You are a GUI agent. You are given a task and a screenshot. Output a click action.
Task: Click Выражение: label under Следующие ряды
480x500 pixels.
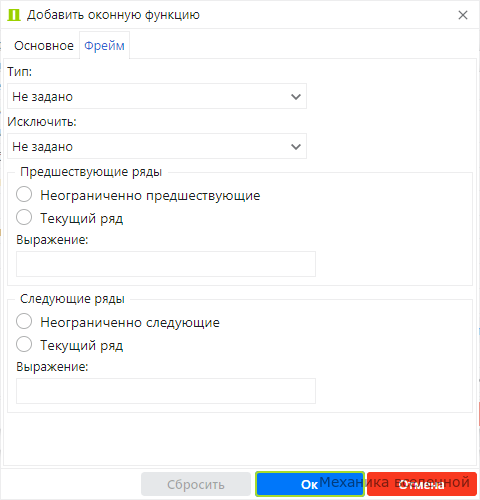[52, 367]
